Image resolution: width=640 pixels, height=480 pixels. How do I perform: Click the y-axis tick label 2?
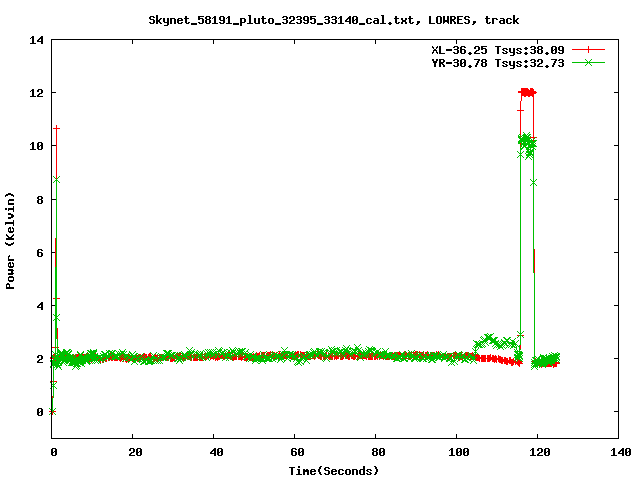(x=40, y=359)
